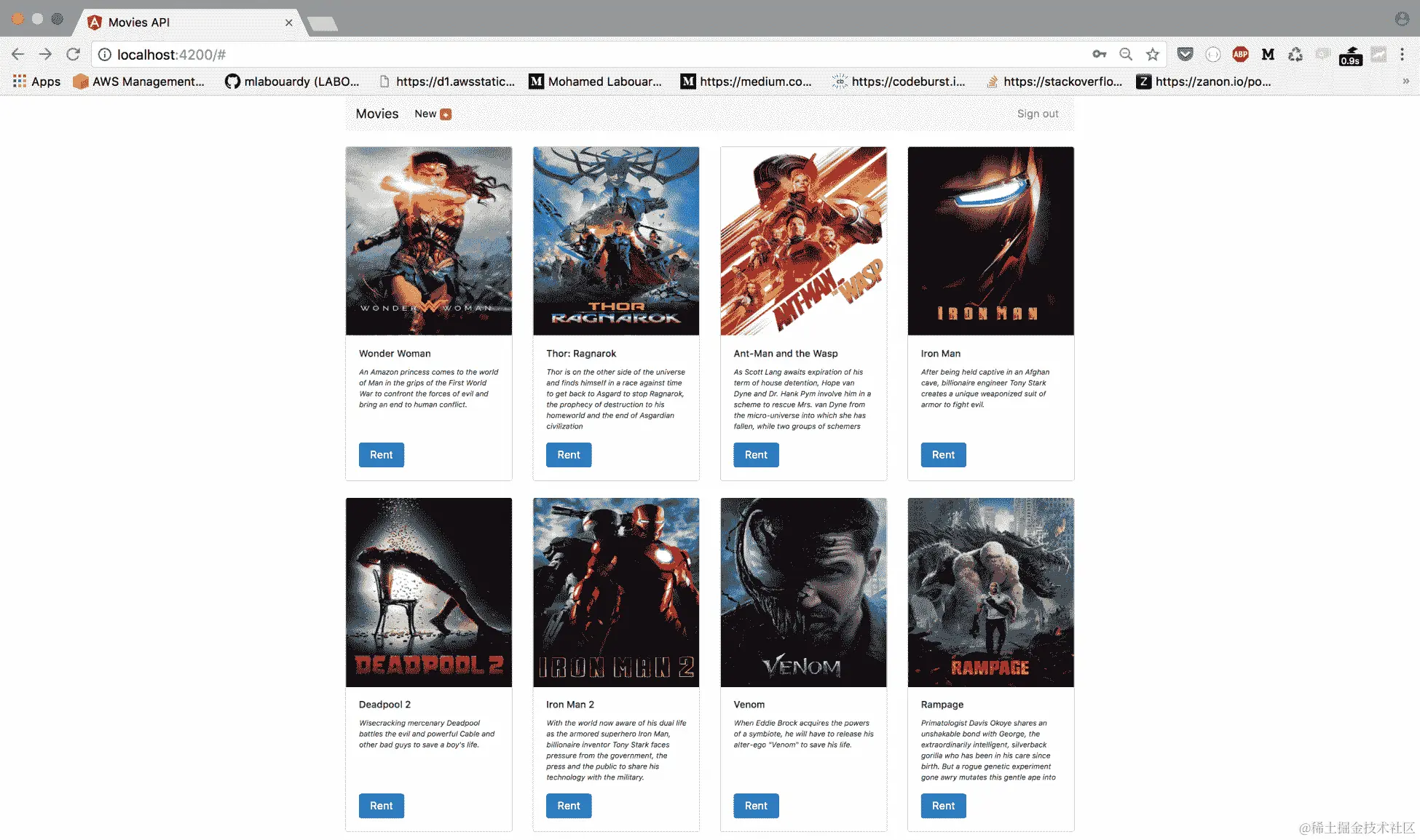Open the Pocket extension icon

click(1185, 55)
